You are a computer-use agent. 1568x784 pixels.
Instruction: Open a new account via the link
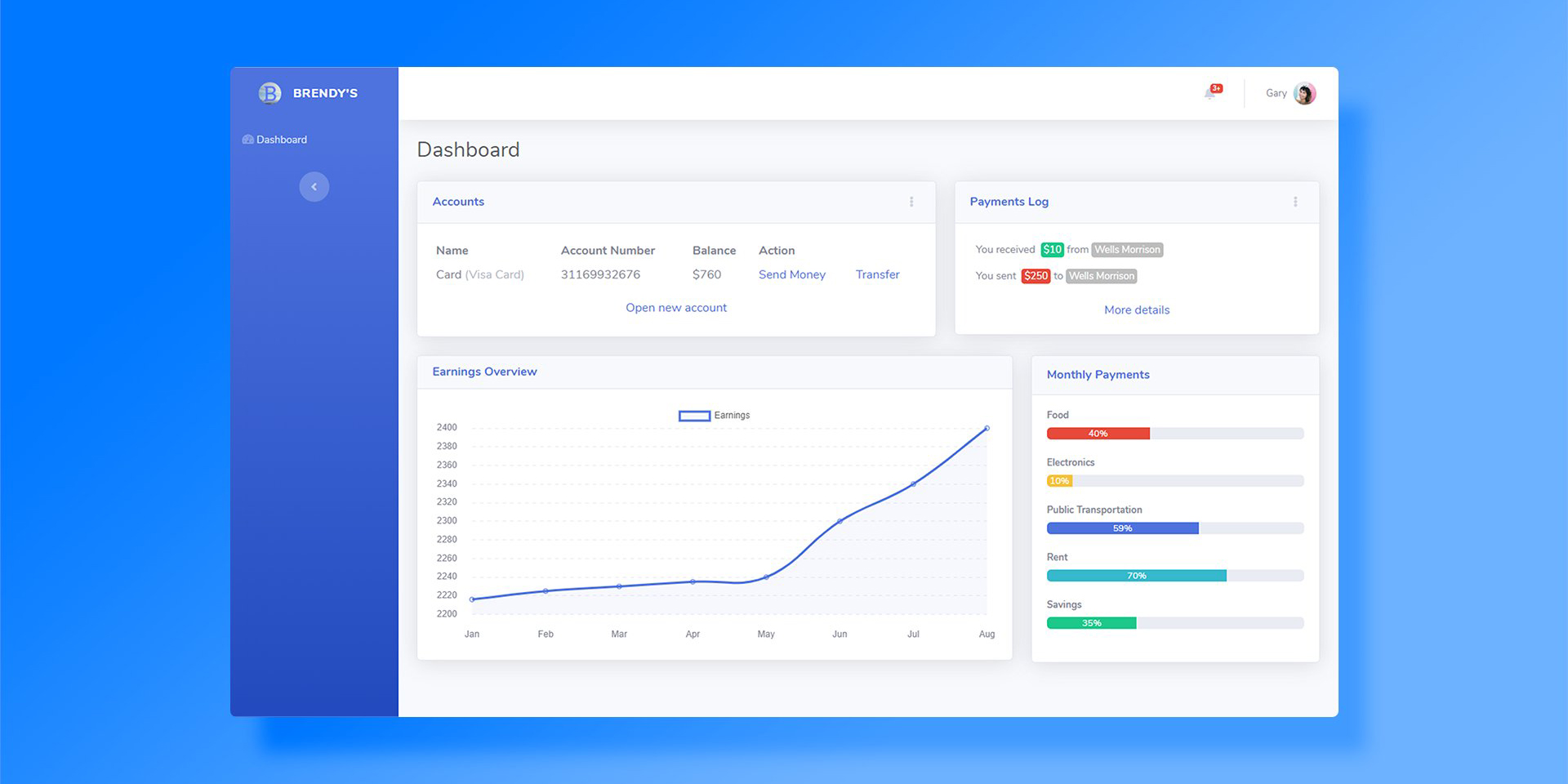coord(676,307)
